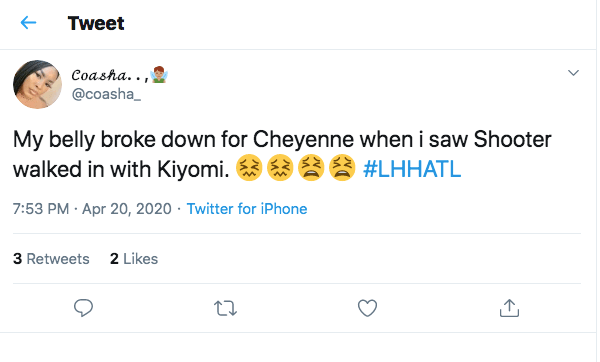This screenshot has height=362, width=600.
Task: View the 2 Likes list
Action: [x=134, y=259]
